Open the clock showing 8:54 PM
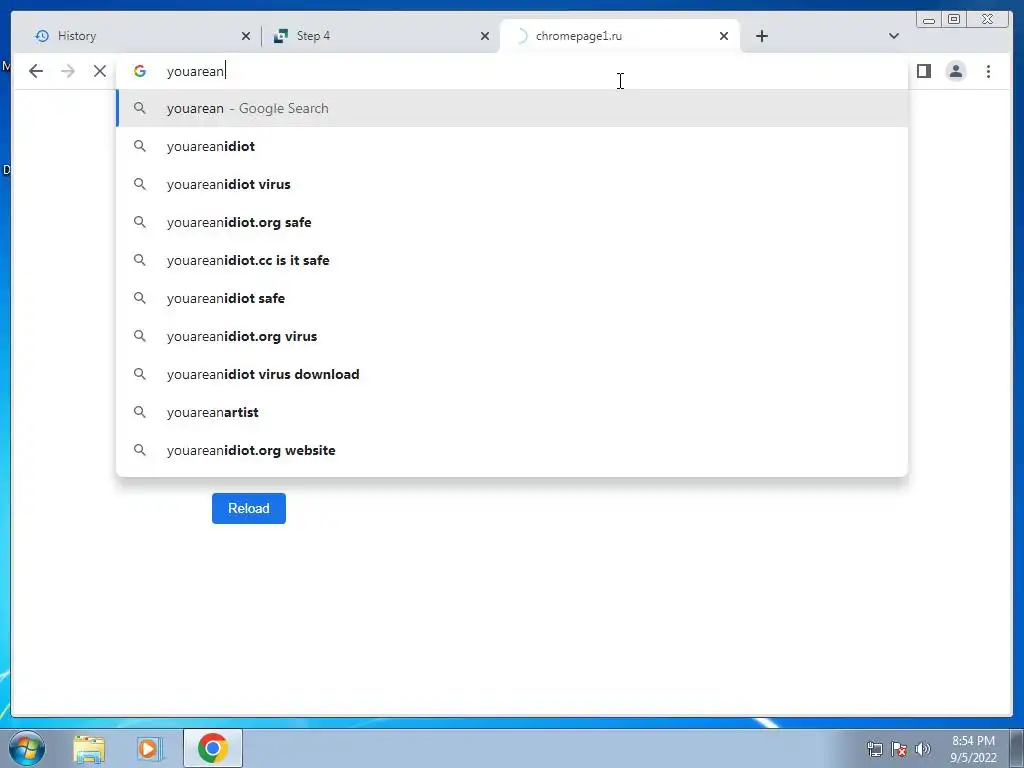This screenshot has width=1024, height=768. [x=973, y=749]
